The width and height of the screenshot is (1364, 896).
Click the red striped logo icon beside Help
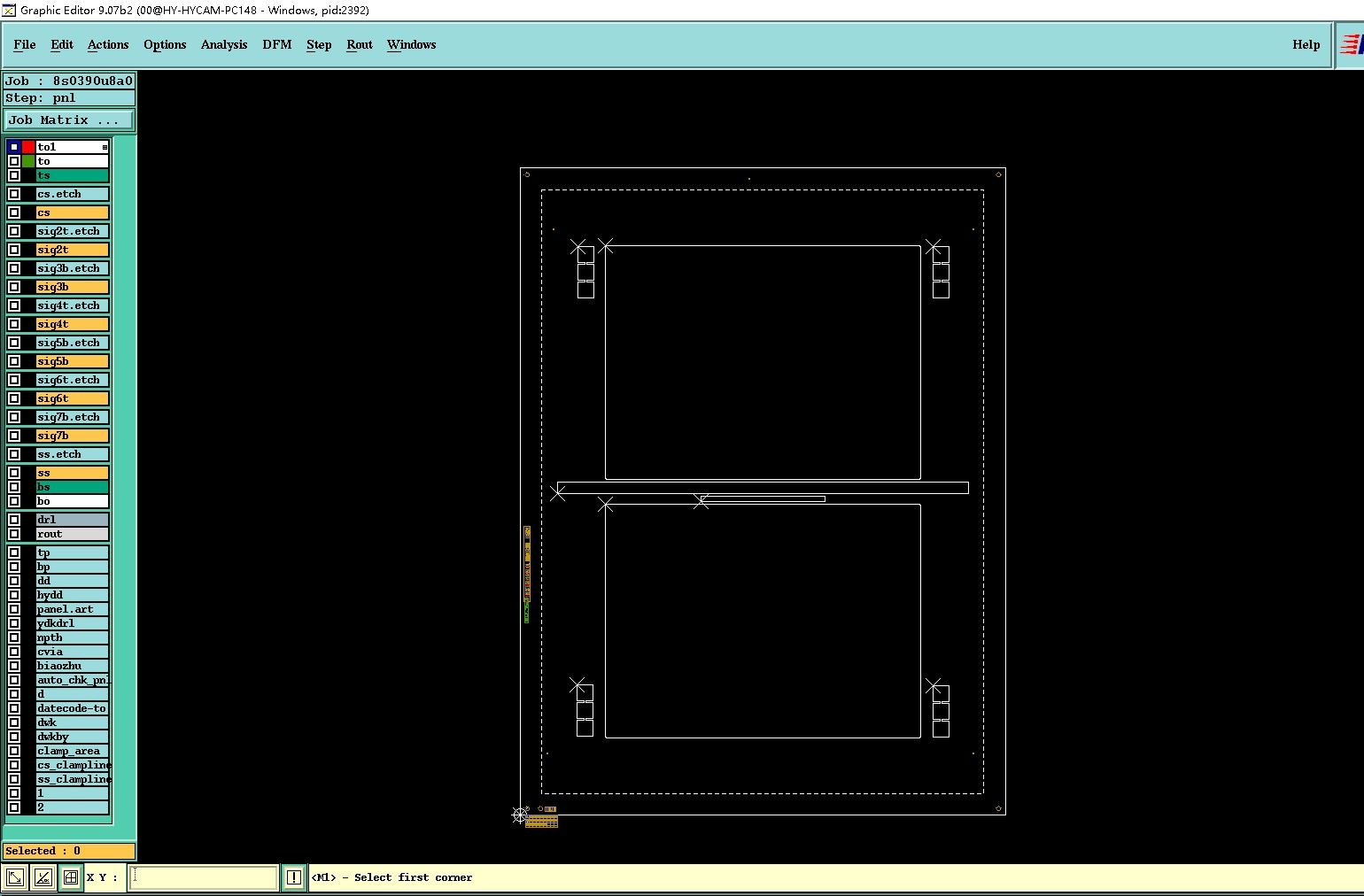pos(1351,44)
